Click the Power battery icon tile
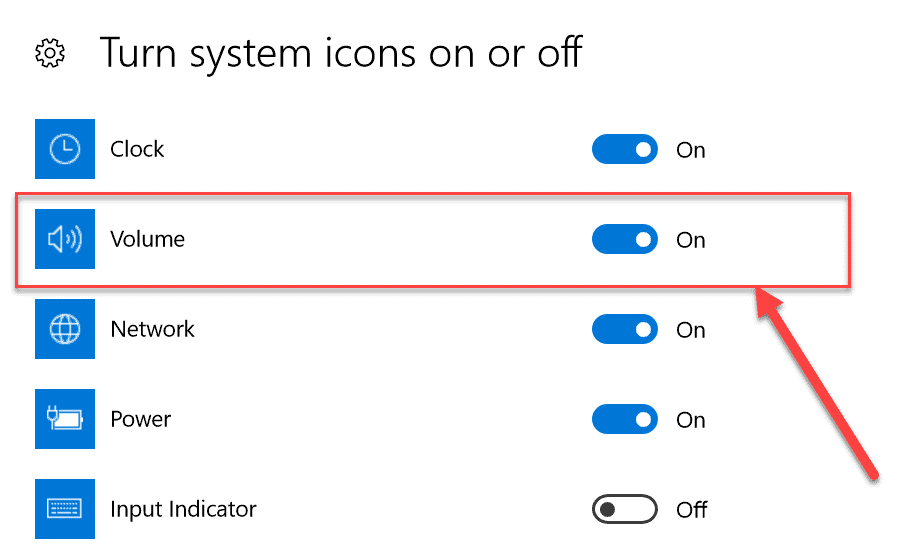 [65, 419]
